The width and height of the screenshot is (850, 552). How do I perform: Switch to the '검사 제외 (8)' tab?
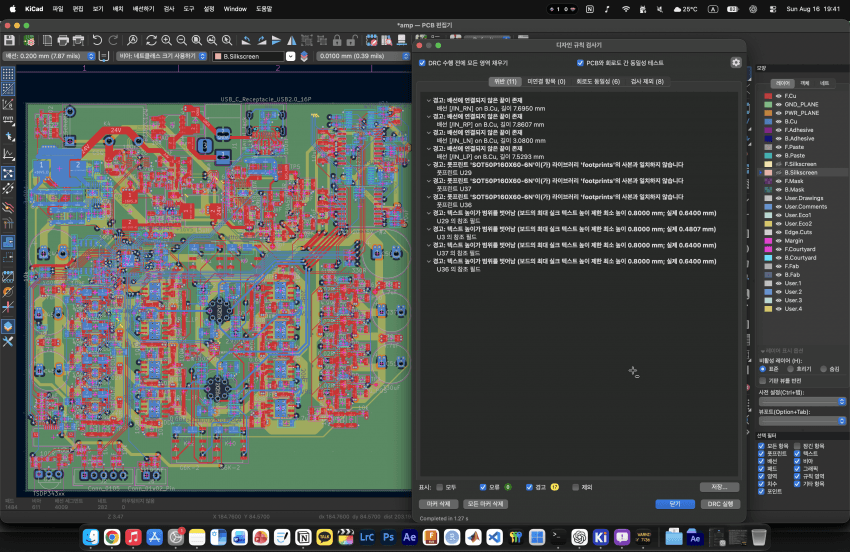(647, 82)
